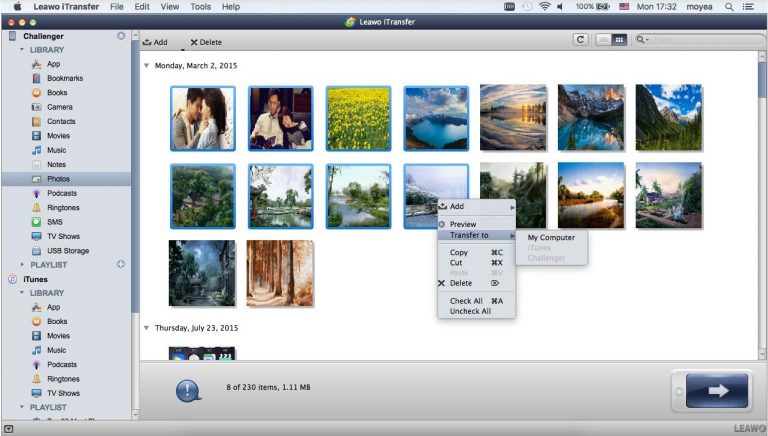This screenshot has width=768, height=436.
Task: Collapse iTunes PLAYLIST section
Action: [x=22, y=407]
